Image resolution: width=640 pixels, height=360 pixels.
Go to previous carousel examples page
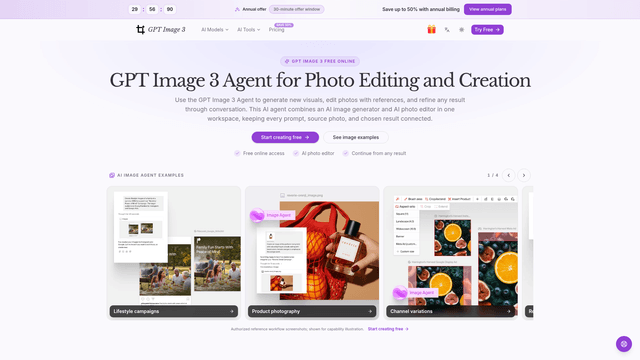pos(509,175)
